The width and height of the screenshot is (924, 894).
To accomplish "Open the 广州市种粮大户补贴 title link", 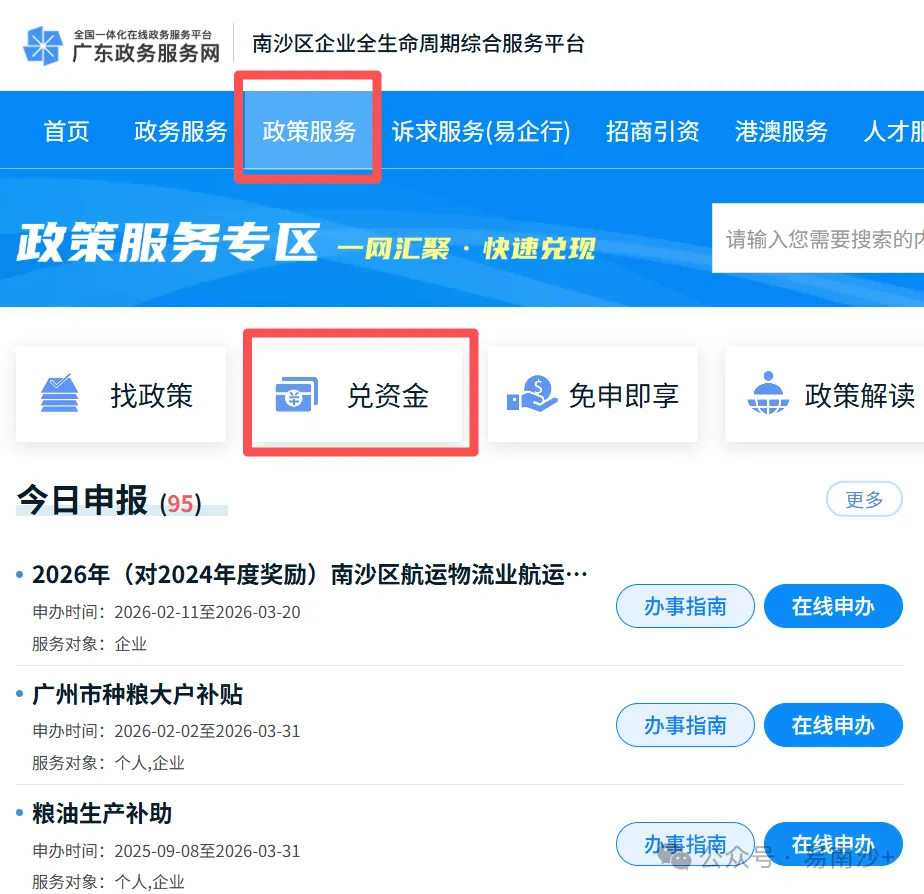I will click(137, 694).
